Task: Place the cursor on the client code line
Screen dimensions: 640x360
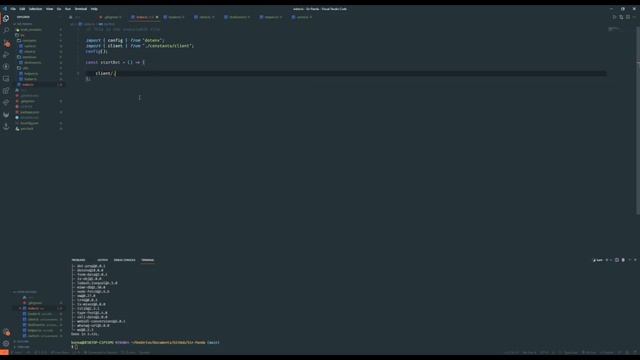Action: [x=106, y=73]
